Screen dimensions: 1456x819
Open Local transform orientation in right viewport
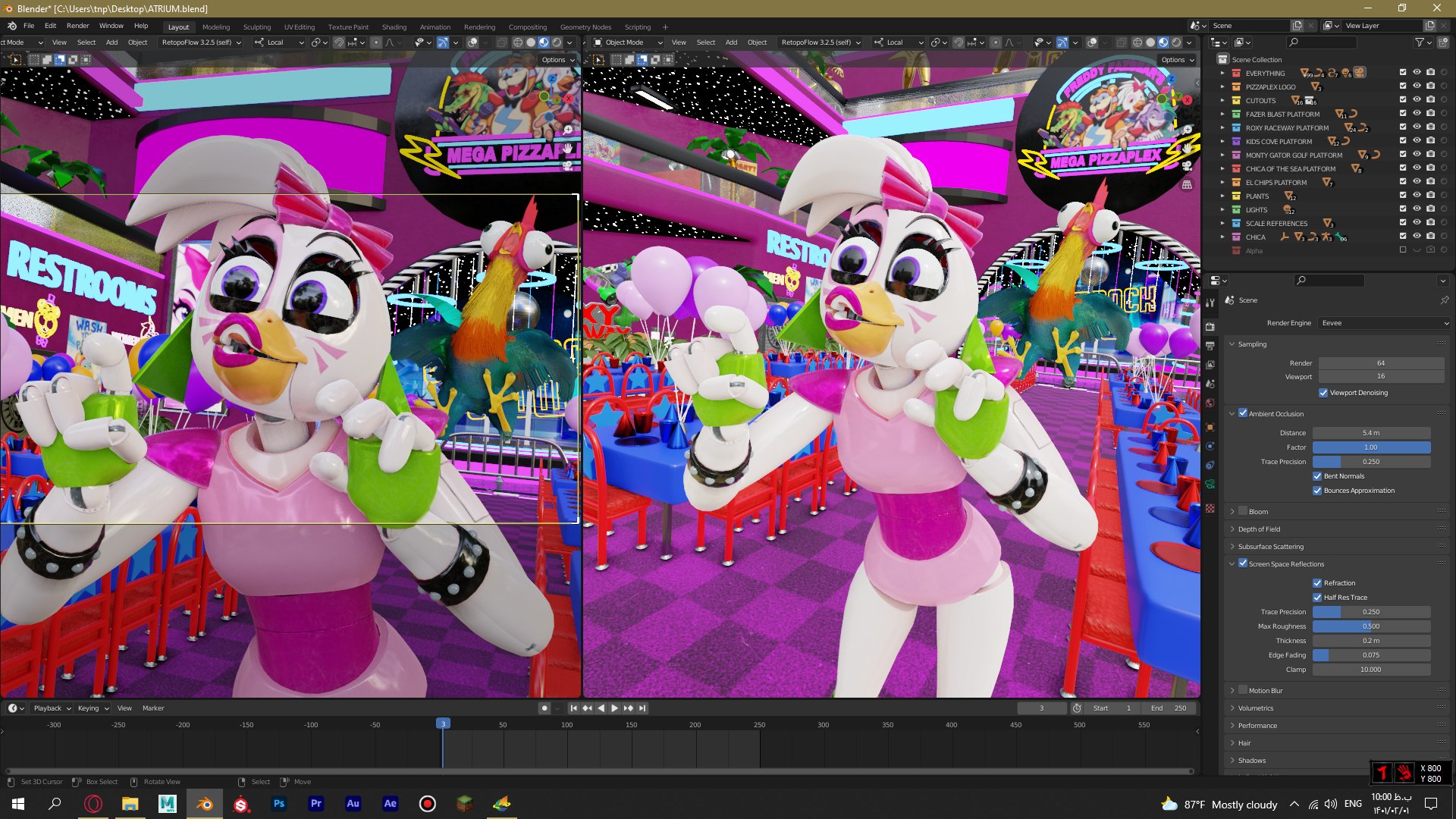tap(898, 42)
